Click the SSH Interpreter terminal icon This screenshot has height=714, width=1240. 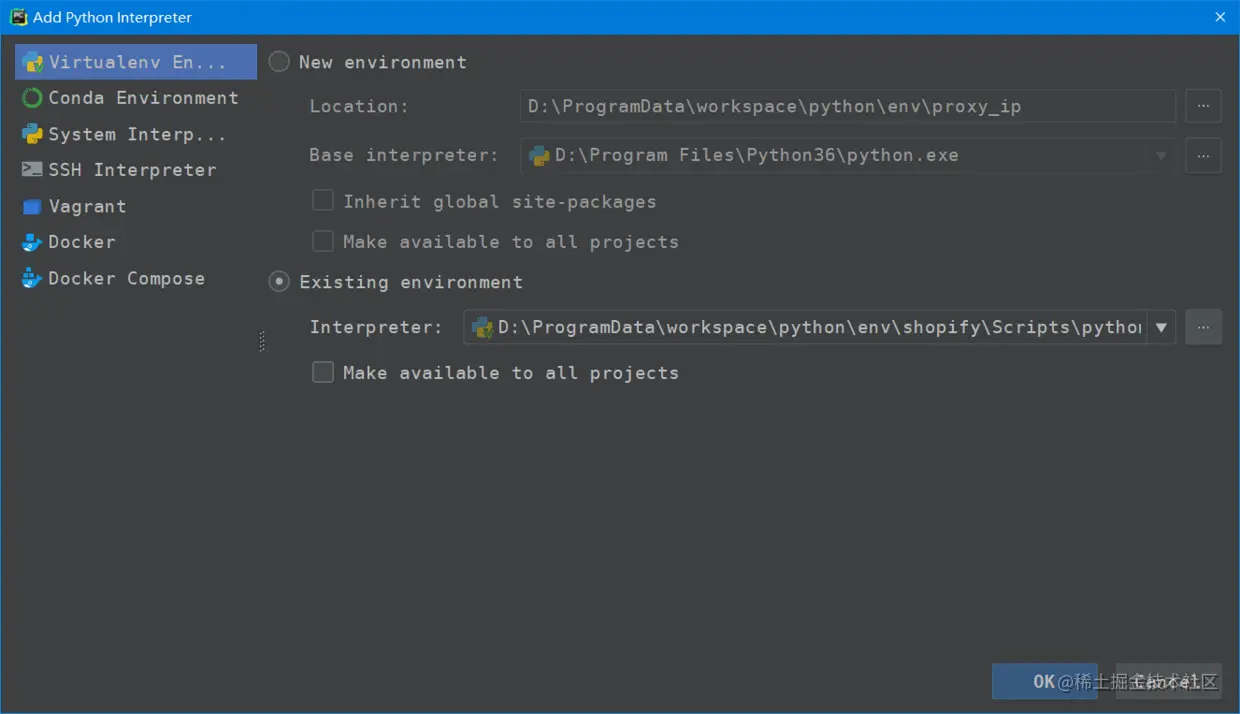point(32,170)
